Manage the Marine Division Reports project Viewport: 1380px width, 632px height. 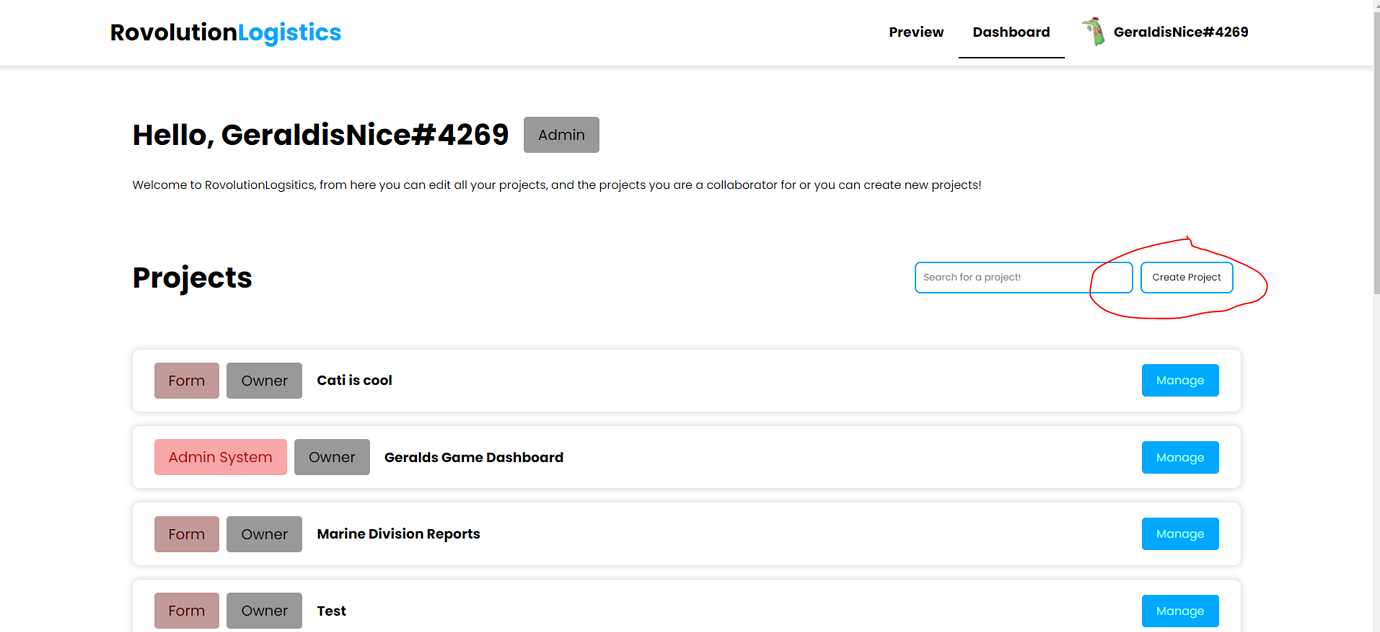coord(1180,533)
